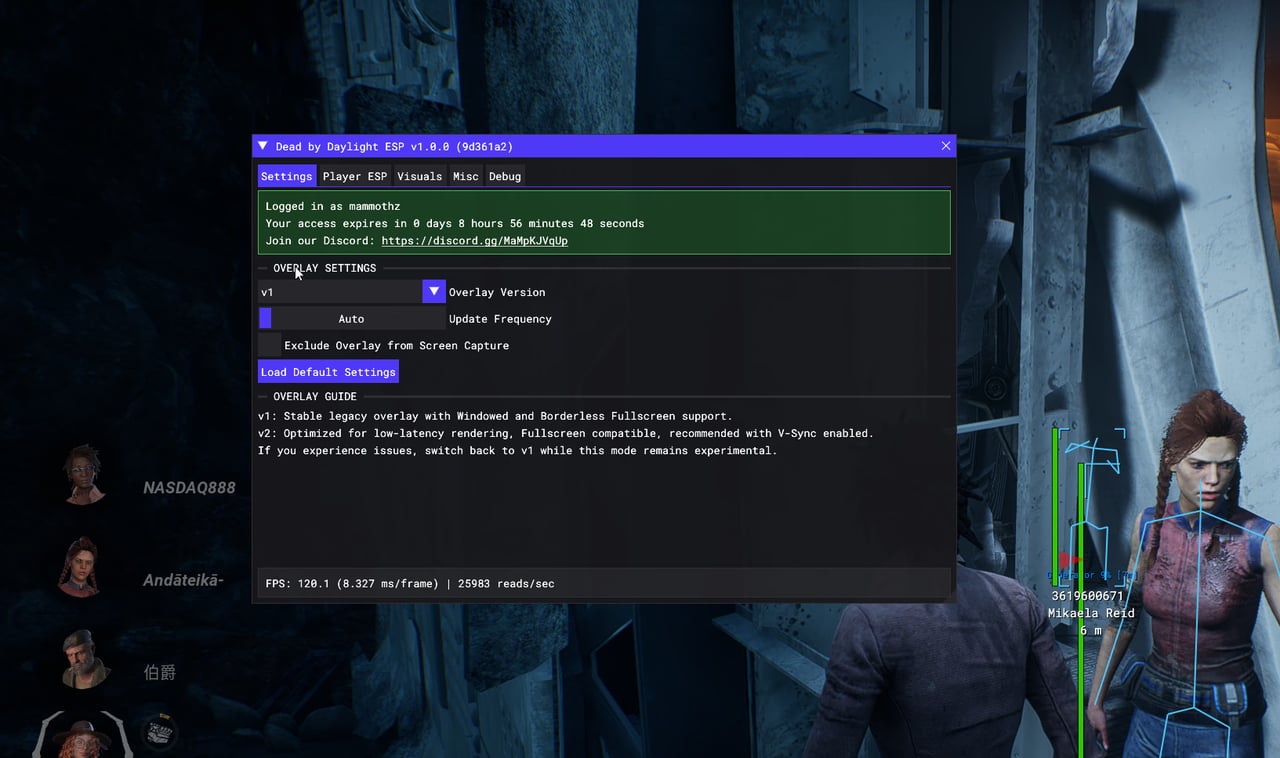
Task: Click the 伯爵 player name
Action: coord(160,672)
